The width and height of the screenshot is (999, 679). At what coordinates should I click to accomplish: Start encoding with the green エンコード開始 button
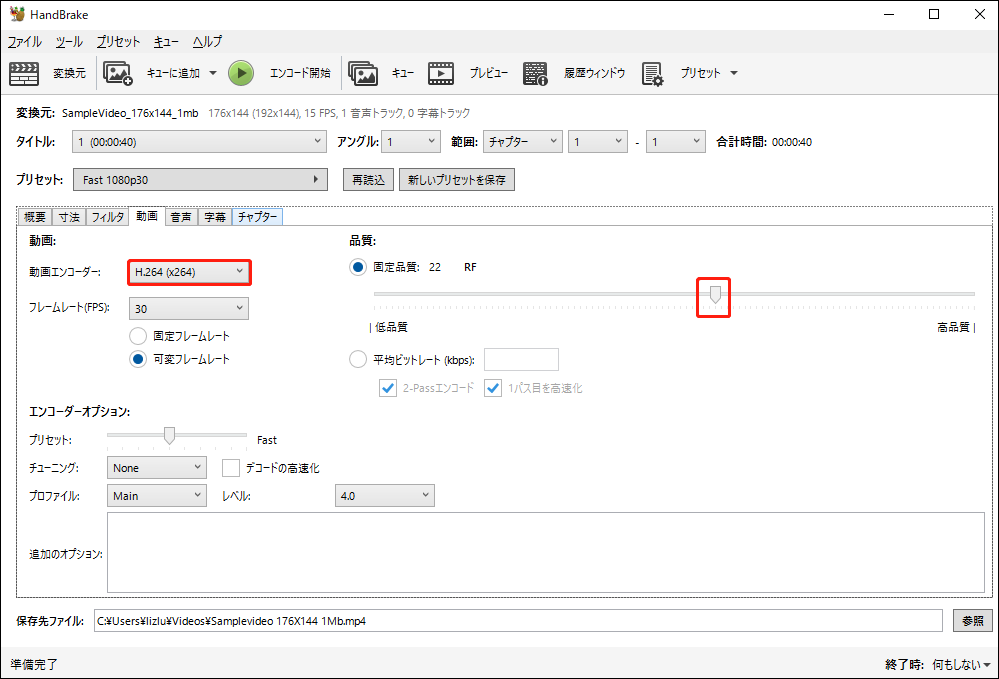click(x=240, y=71)
